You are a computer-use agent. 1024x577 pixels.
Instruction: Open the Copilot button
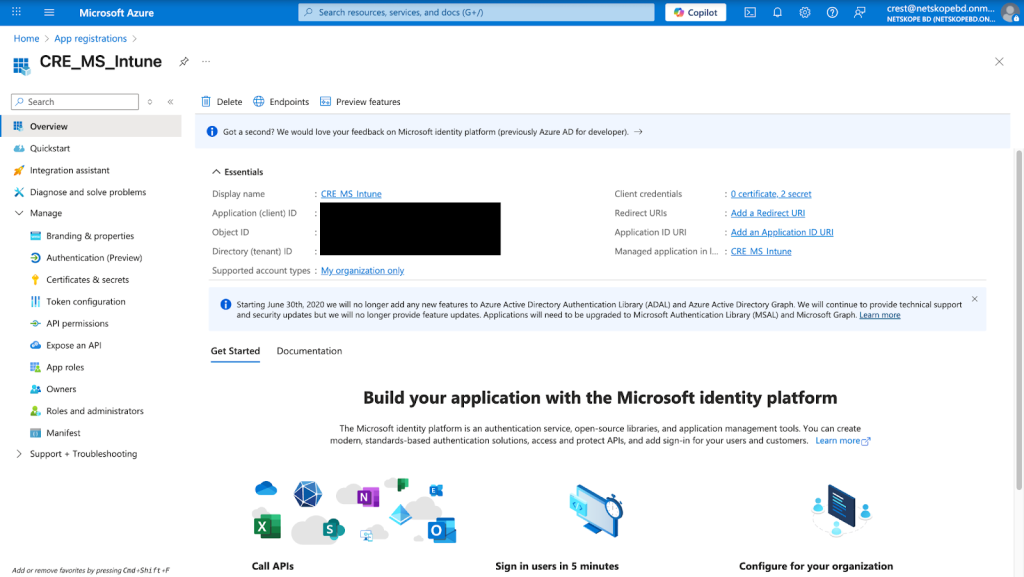click(696, 12)
